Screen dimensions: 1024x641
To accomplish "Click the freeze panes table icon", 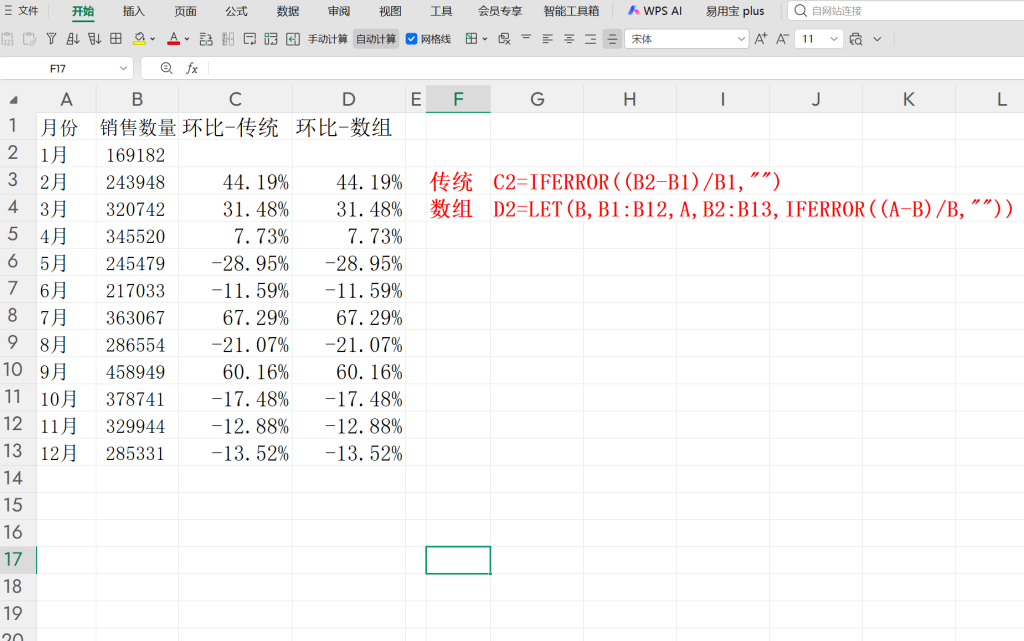I will [x=471, y=39].
